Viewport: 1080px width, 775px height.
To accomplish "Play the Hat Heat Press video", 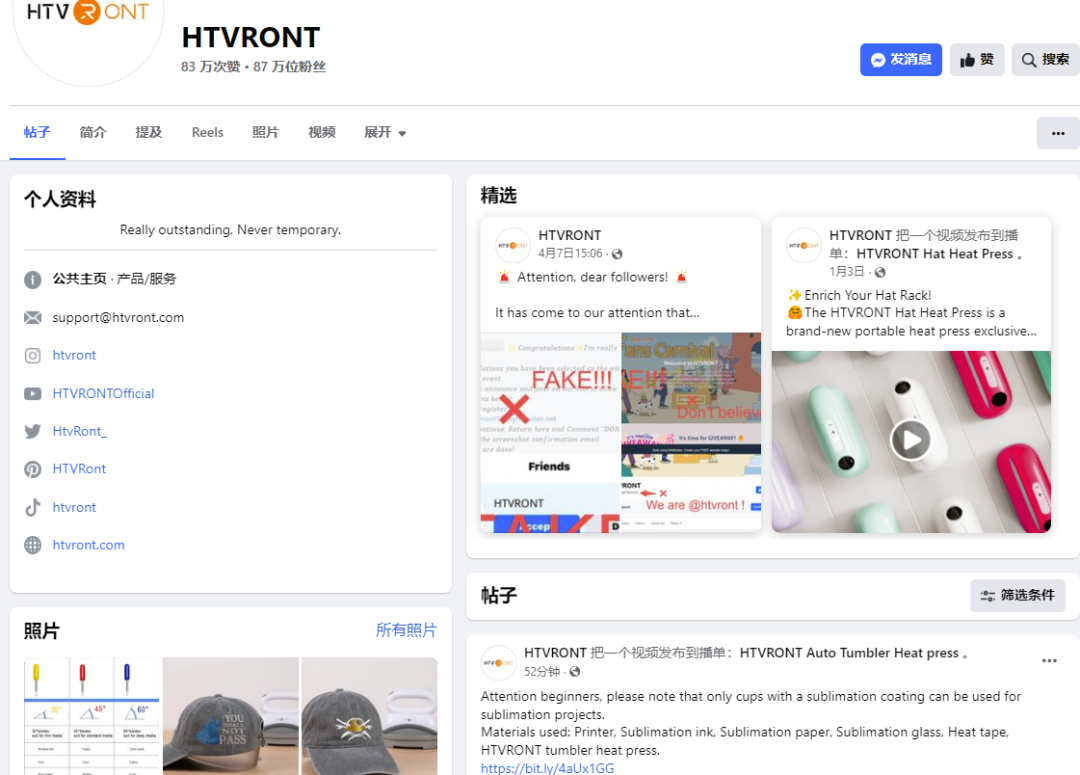I will click(911, 440).
